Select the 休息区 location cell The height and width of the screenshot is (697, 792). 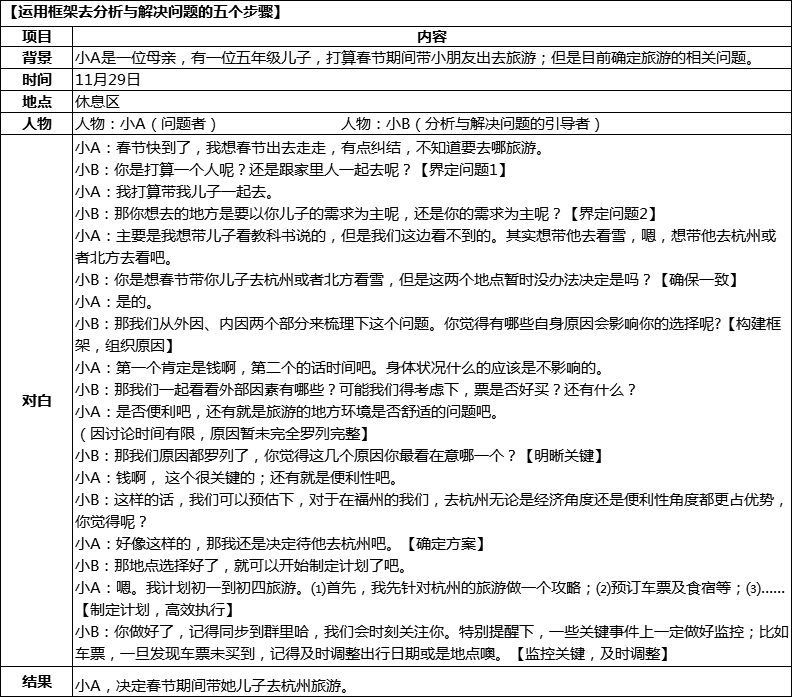[97, 101]
